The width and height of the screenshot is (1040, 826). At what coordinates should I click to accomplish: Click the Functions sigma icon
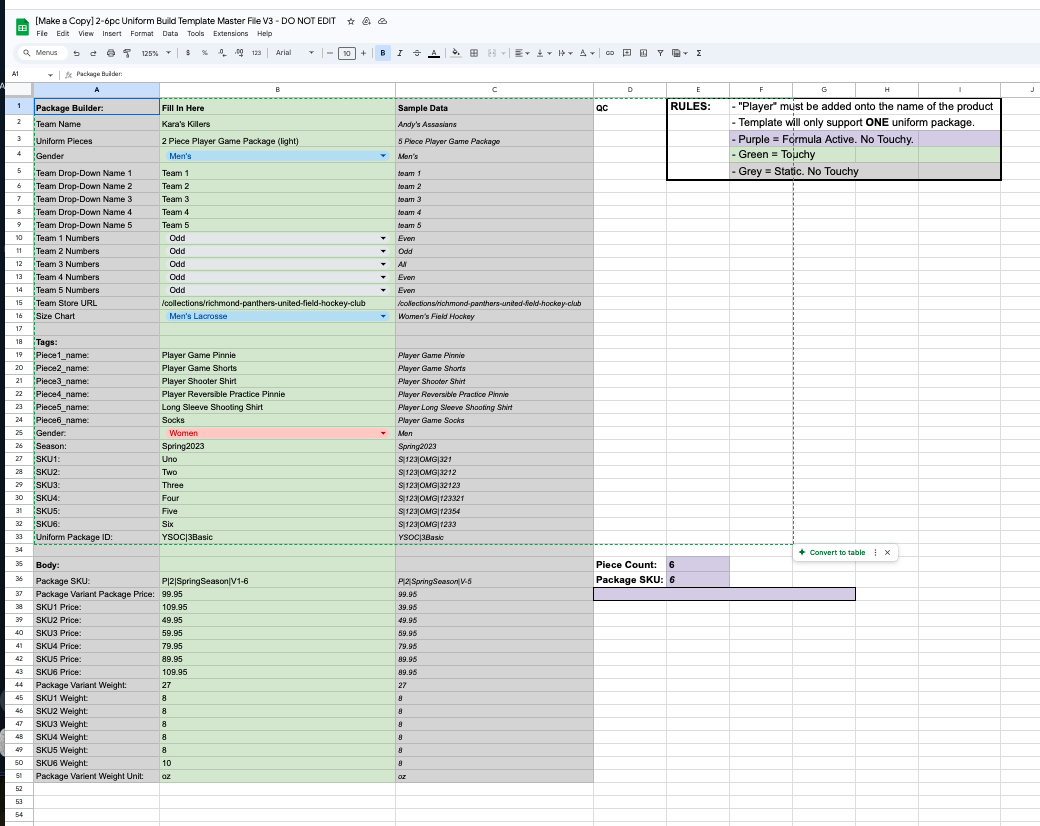click(698, 53)
